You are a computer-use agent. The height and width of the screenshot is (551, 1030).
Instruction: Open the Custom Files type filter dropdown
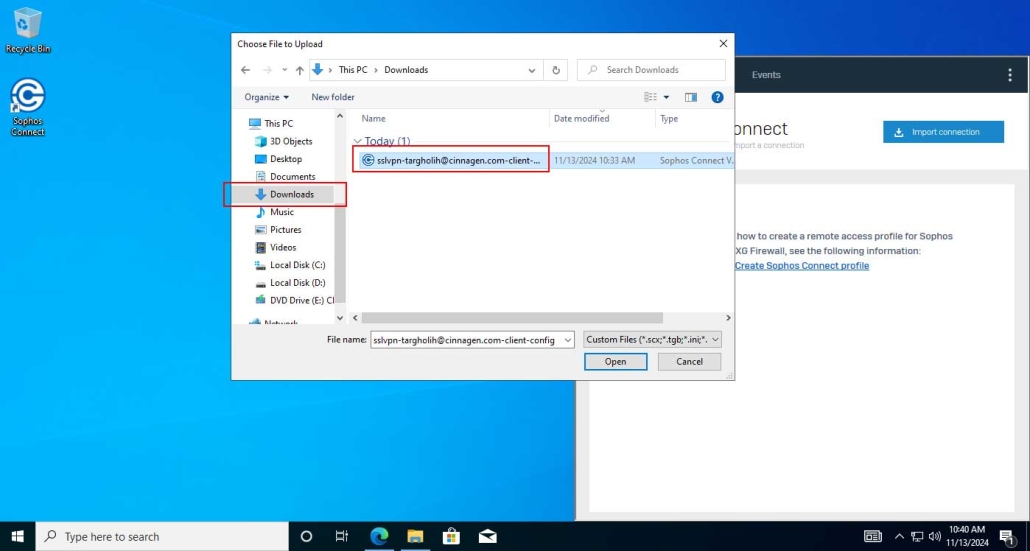tap(652, 340)
